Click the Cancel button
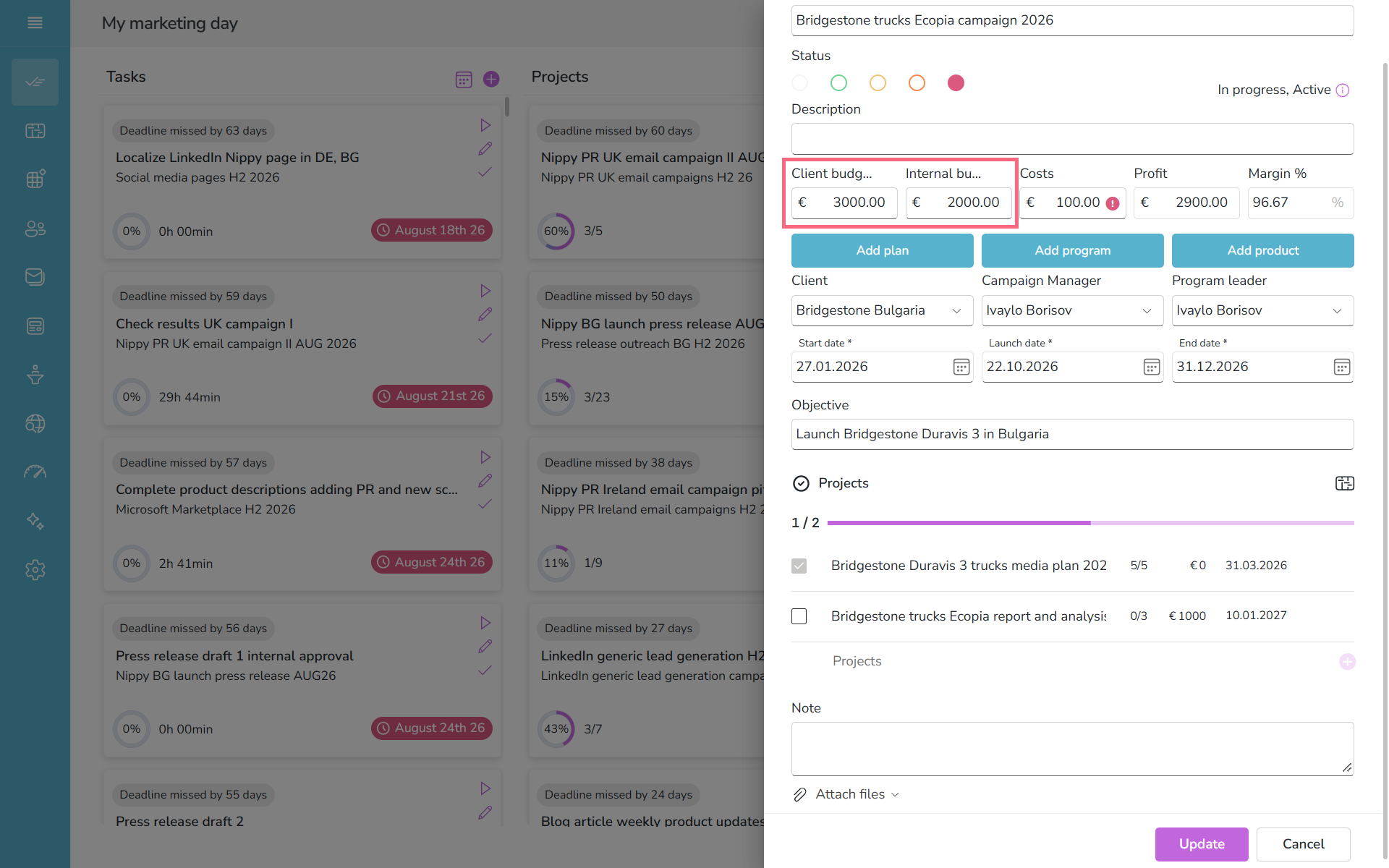Screen dimensions: 1389x868 click(1303, 844)
